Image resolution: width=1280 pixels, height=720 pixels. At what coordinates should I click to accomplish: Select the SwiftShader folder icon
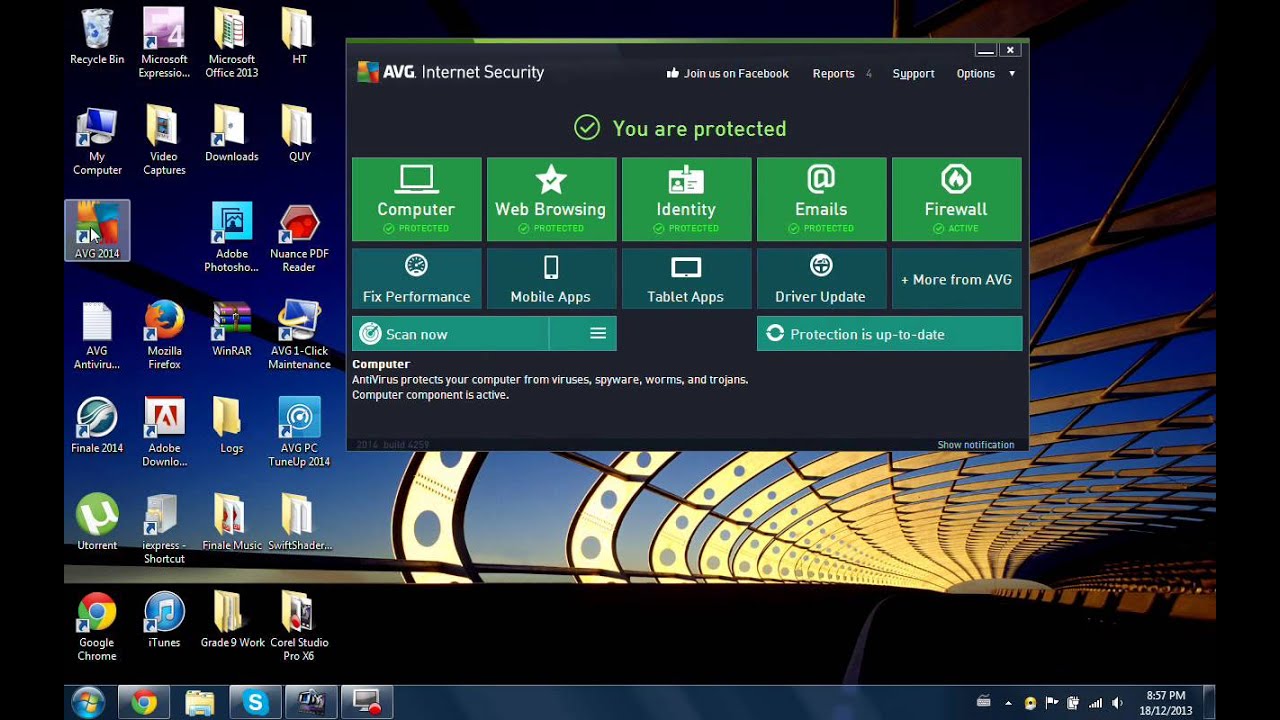(299, 523)
